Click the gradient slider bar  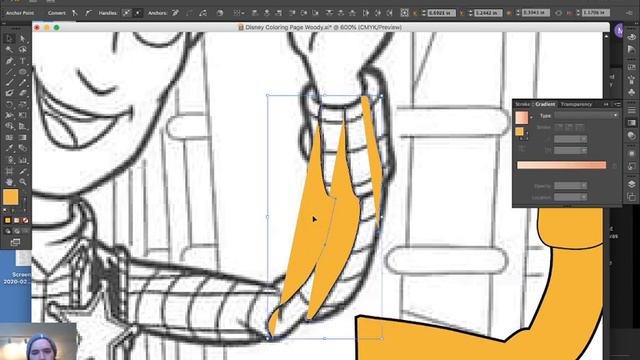tap(561, 165)
